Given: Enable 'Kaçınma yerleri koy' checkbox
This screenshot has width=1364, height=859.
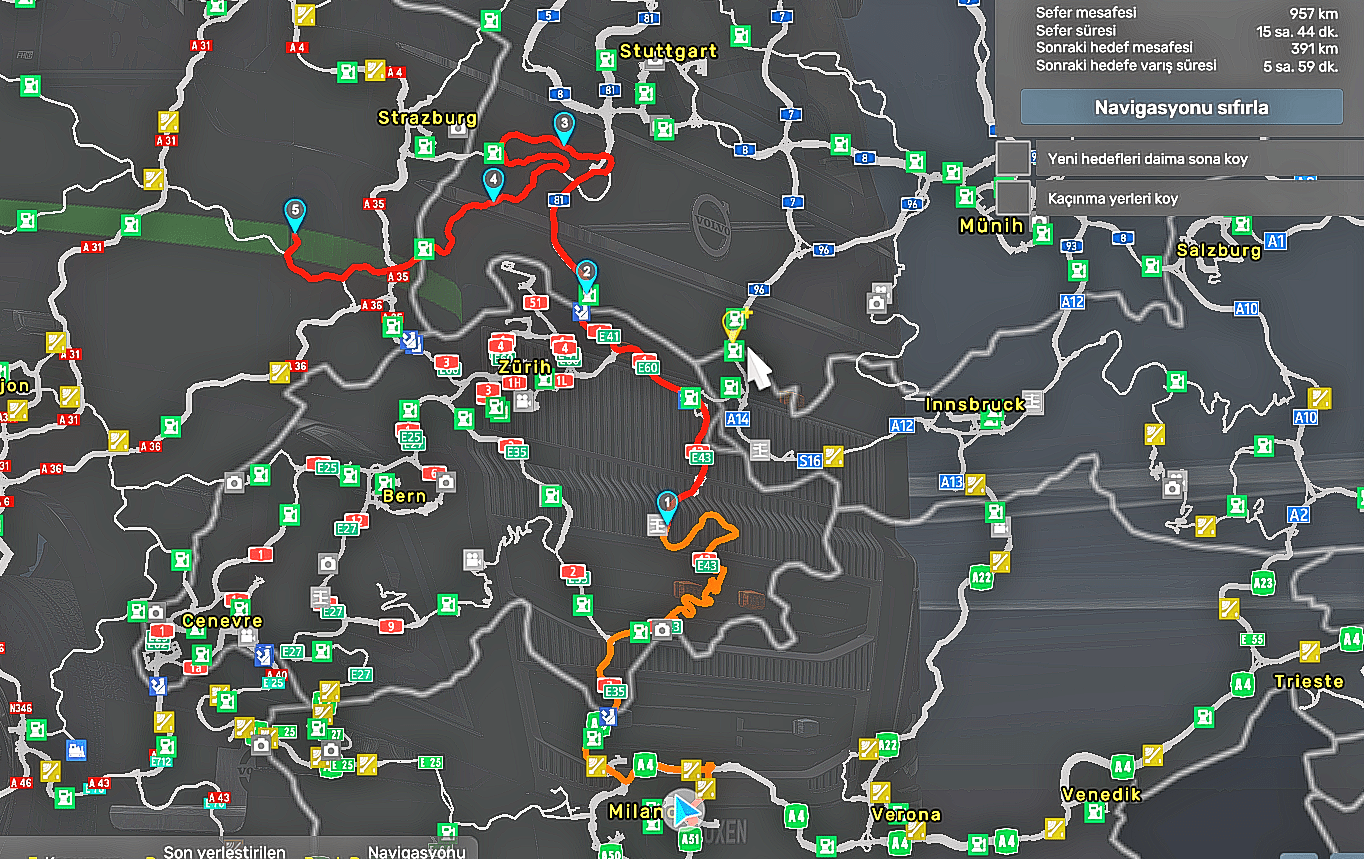Looking at the screenshot, I should pos(1014,197).
